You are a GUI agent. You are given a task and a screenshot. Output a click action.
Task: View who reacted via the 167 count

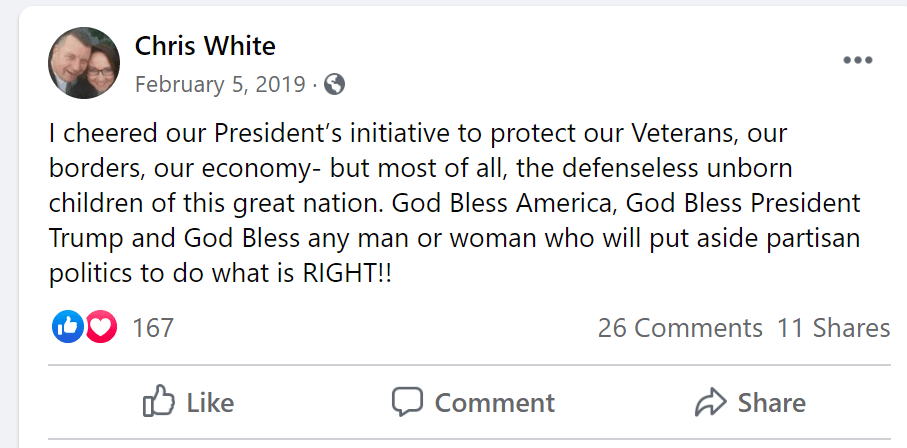(153, 327)
